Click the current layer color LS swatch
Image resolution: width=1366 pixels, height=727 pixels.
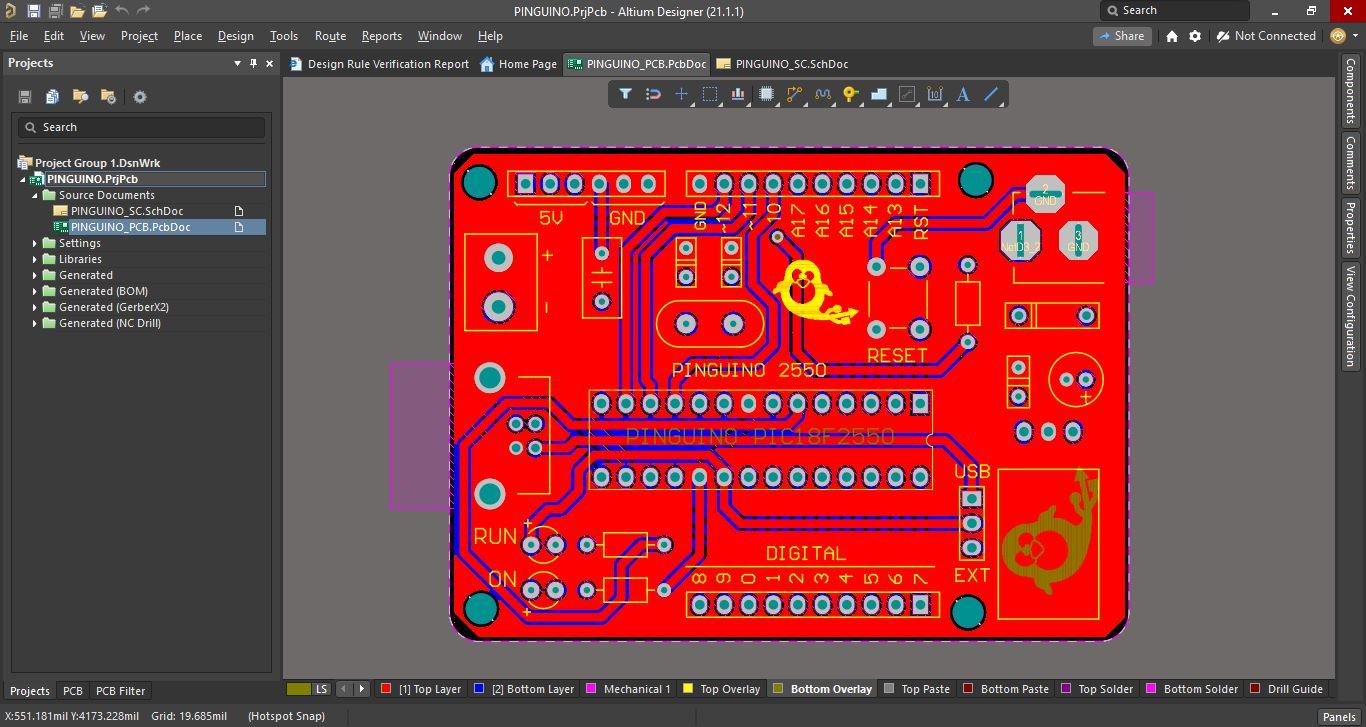tap(308, 689)
